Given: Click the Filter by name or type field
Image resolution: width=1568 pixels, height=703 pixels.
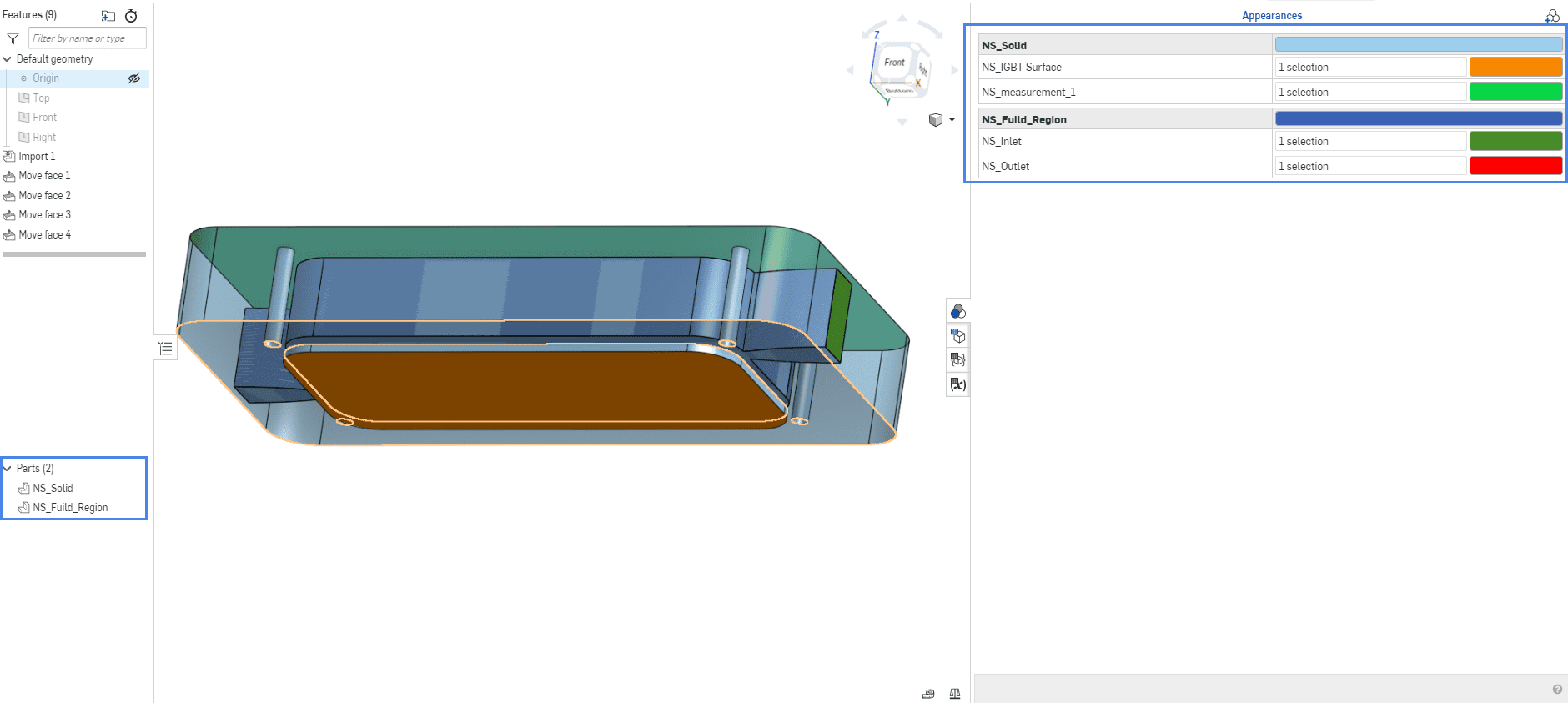Looking at the screenshot, I should tap(87, 38).
